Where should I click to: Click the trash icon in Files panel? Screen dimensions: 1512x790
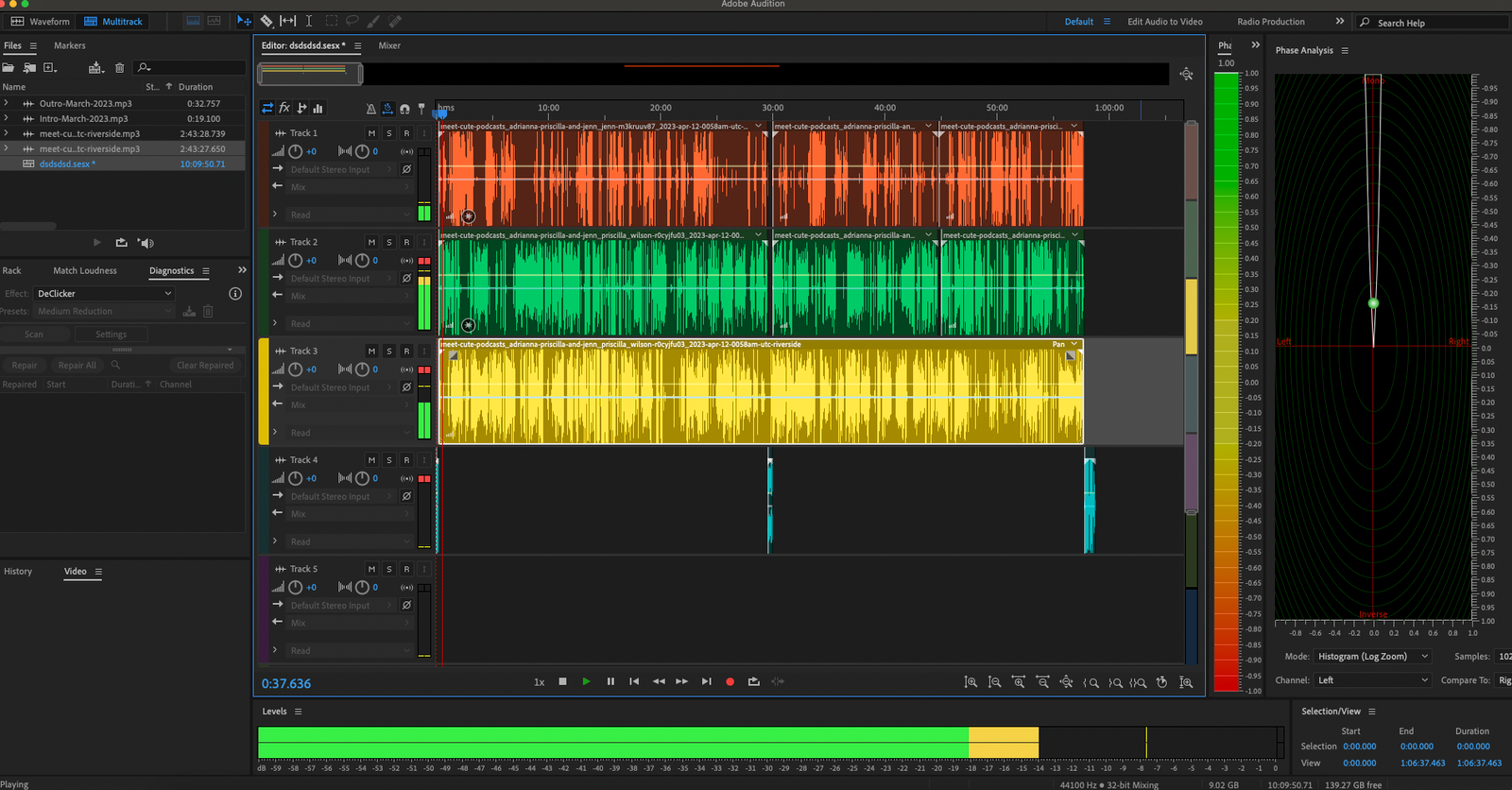point(119,67)
